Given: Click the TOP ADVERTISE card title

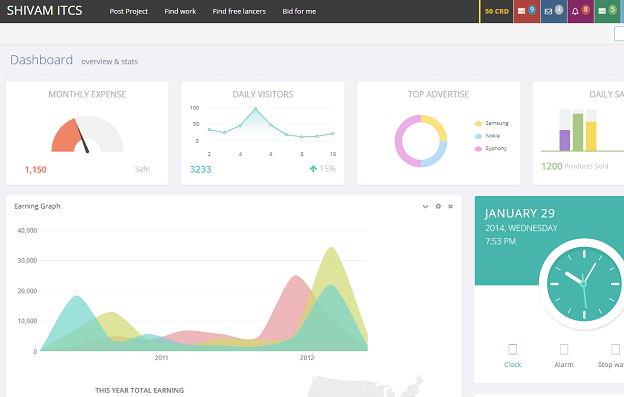Looking at the screenshot, I should [x=438, y=94].
